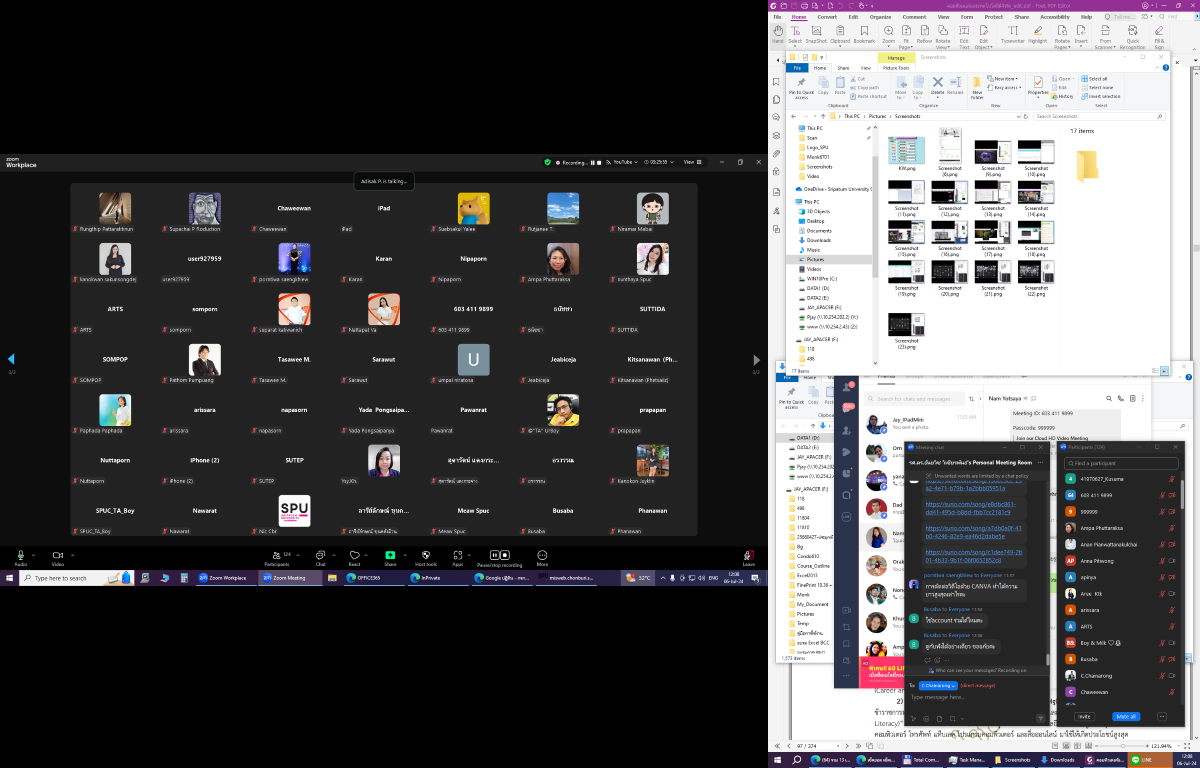Viewport: 1200px width, 768px height.
Task: Open the Protect tab in Foxit
Action: [993, 17]
